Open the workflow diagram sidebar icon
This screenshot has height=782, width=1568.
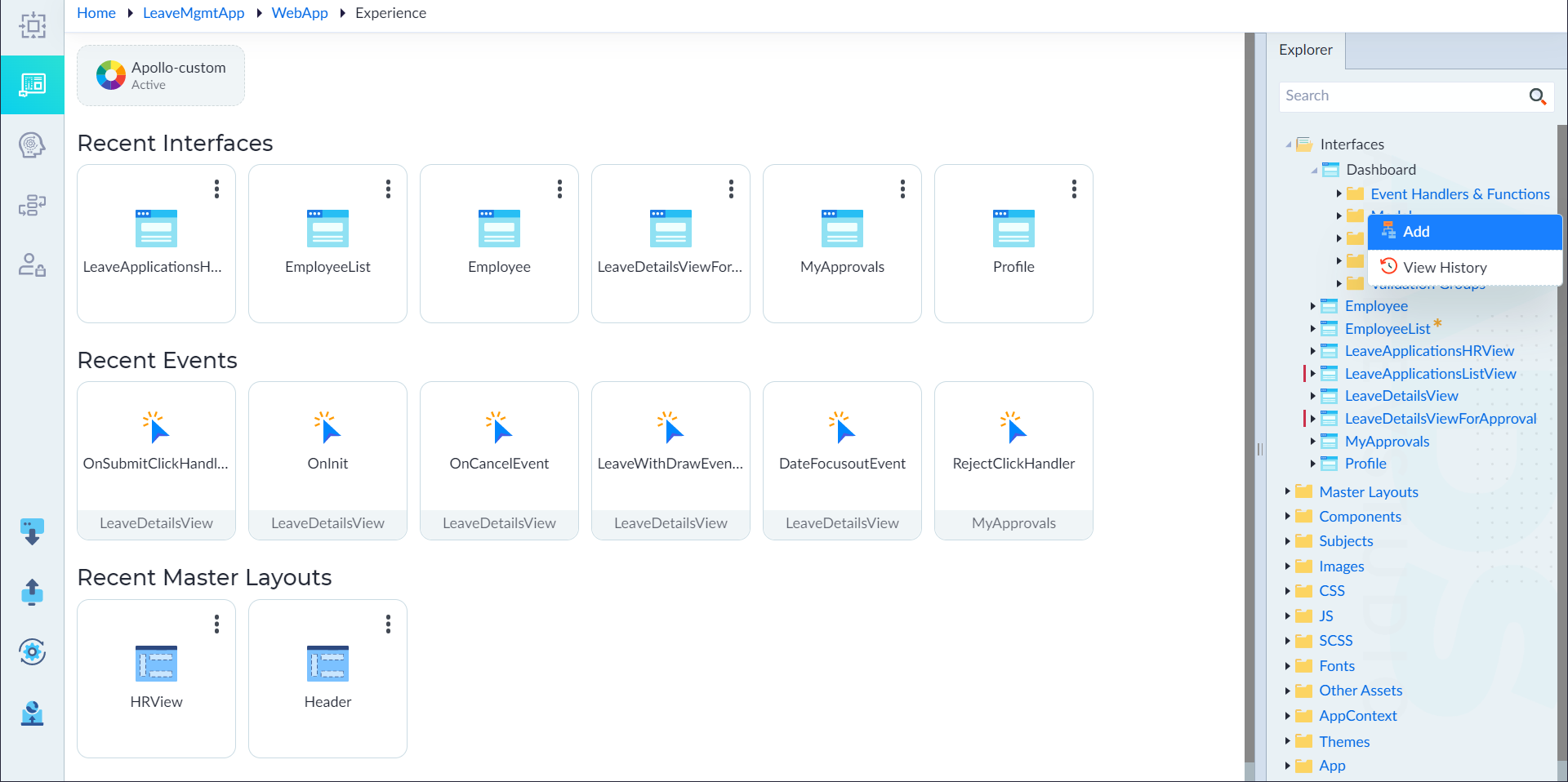[32, 205]
